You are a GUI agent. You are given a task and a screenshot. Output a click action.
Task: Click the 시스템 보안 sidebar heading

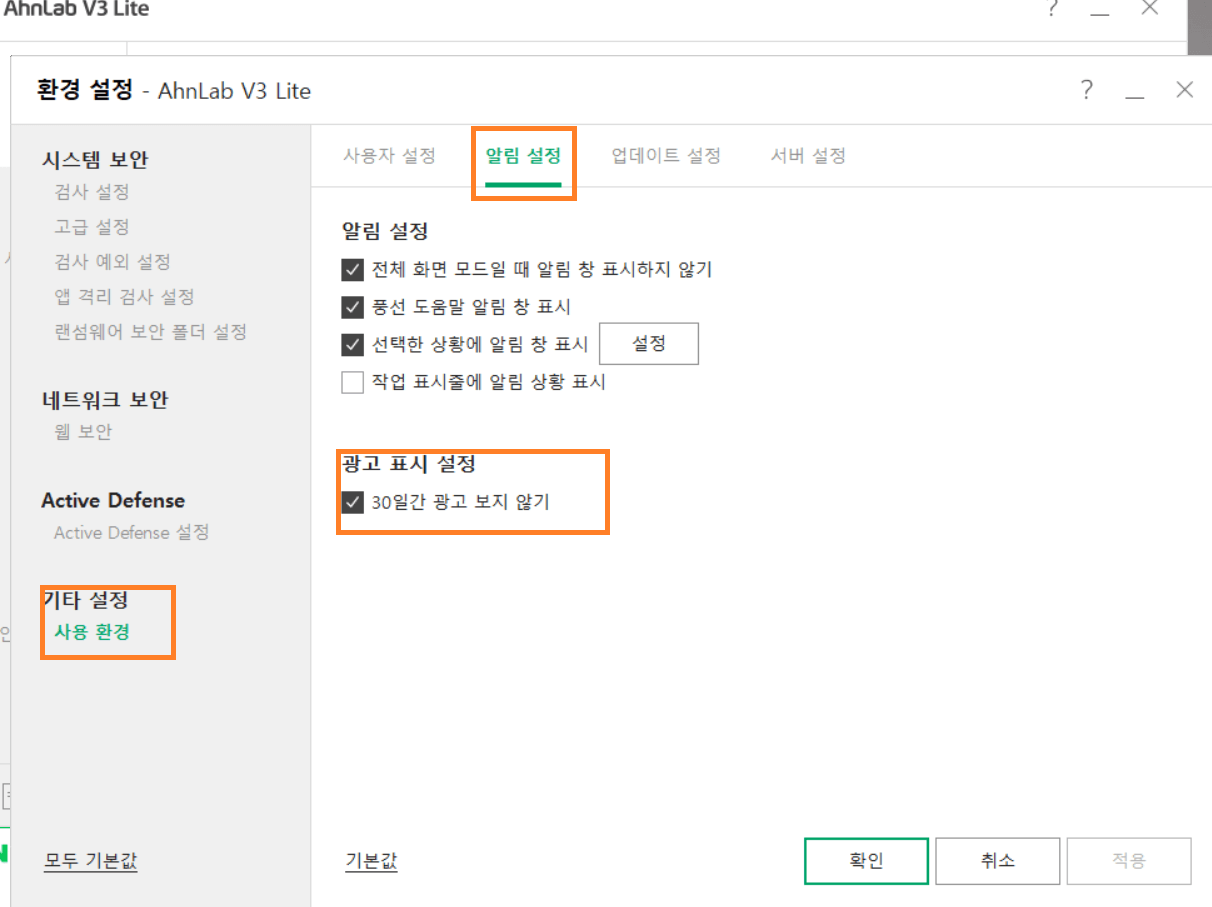(95, 159)
